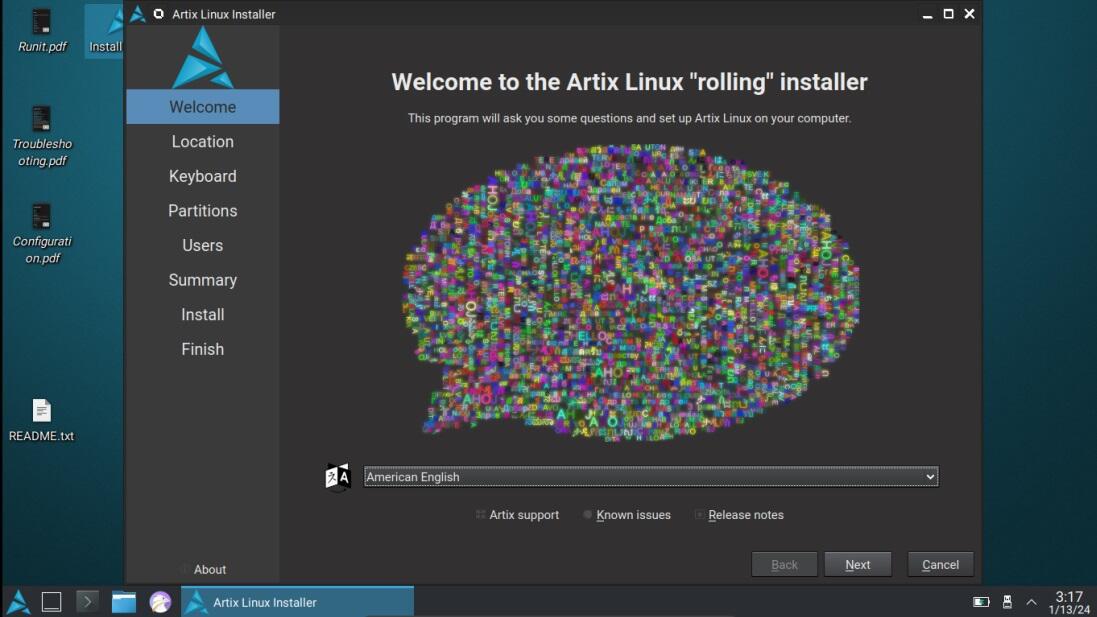Open the Runit.pdf desktop file
Screen dimensions: 1097x617
click(x=42, y=31)
